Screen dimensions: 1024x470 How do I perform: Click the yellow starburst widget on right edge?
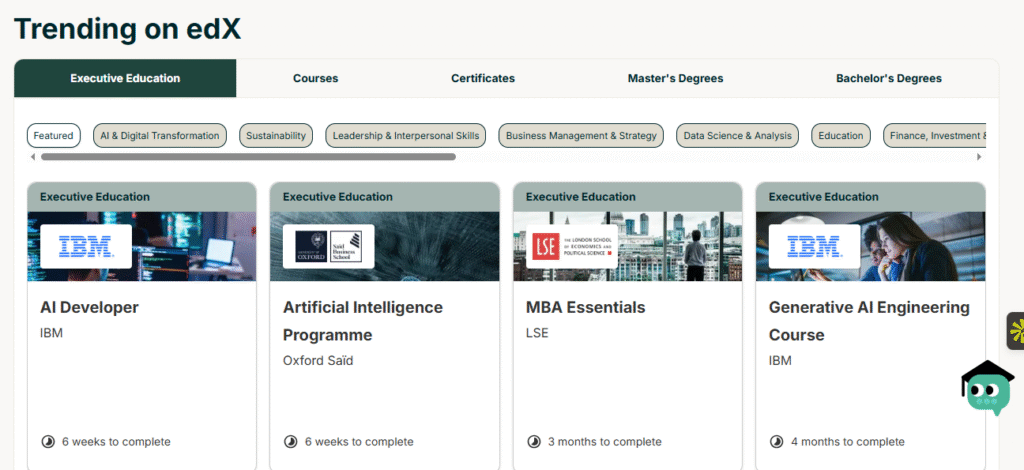point(1016,331)
